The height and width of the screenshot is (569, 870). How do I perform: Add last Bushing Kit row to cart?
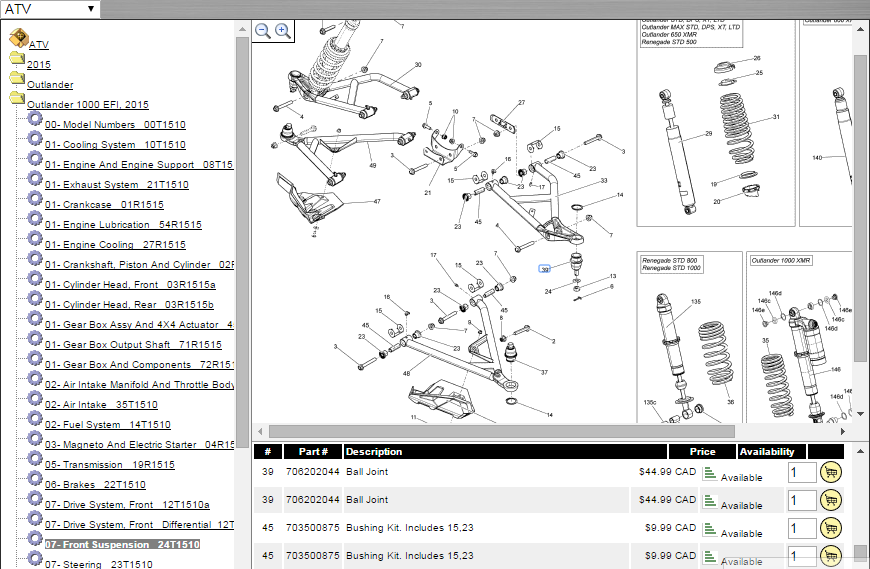tap(831, 556)
